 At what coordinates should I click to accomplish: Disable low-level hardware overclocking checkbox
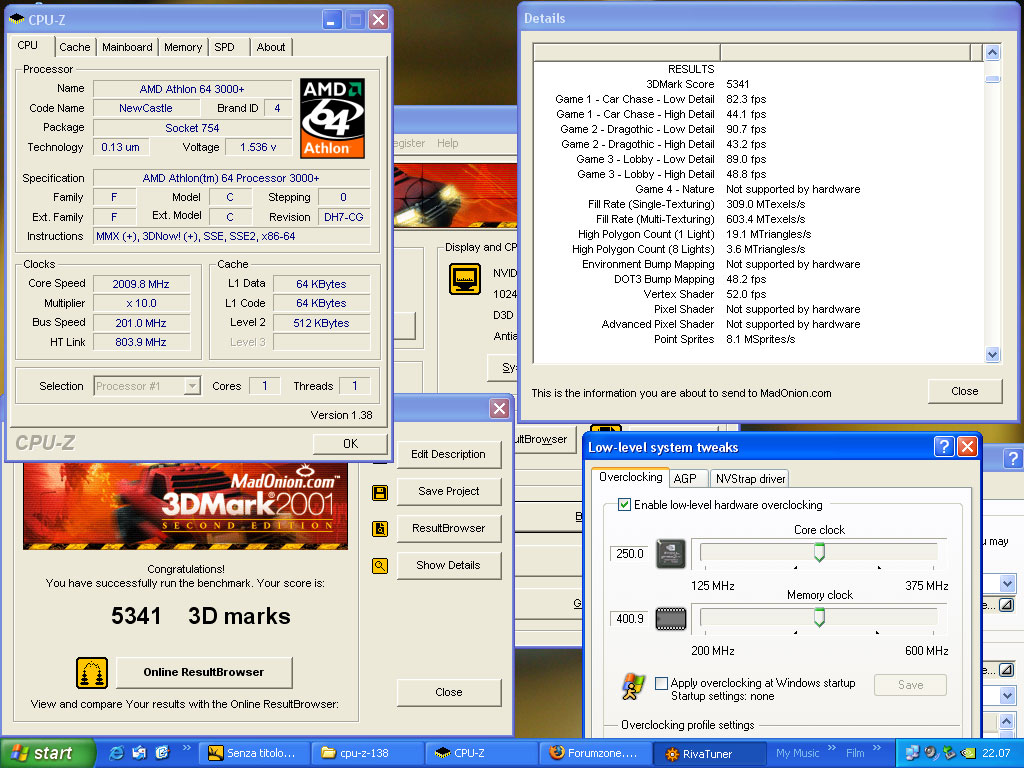(625, 505)
